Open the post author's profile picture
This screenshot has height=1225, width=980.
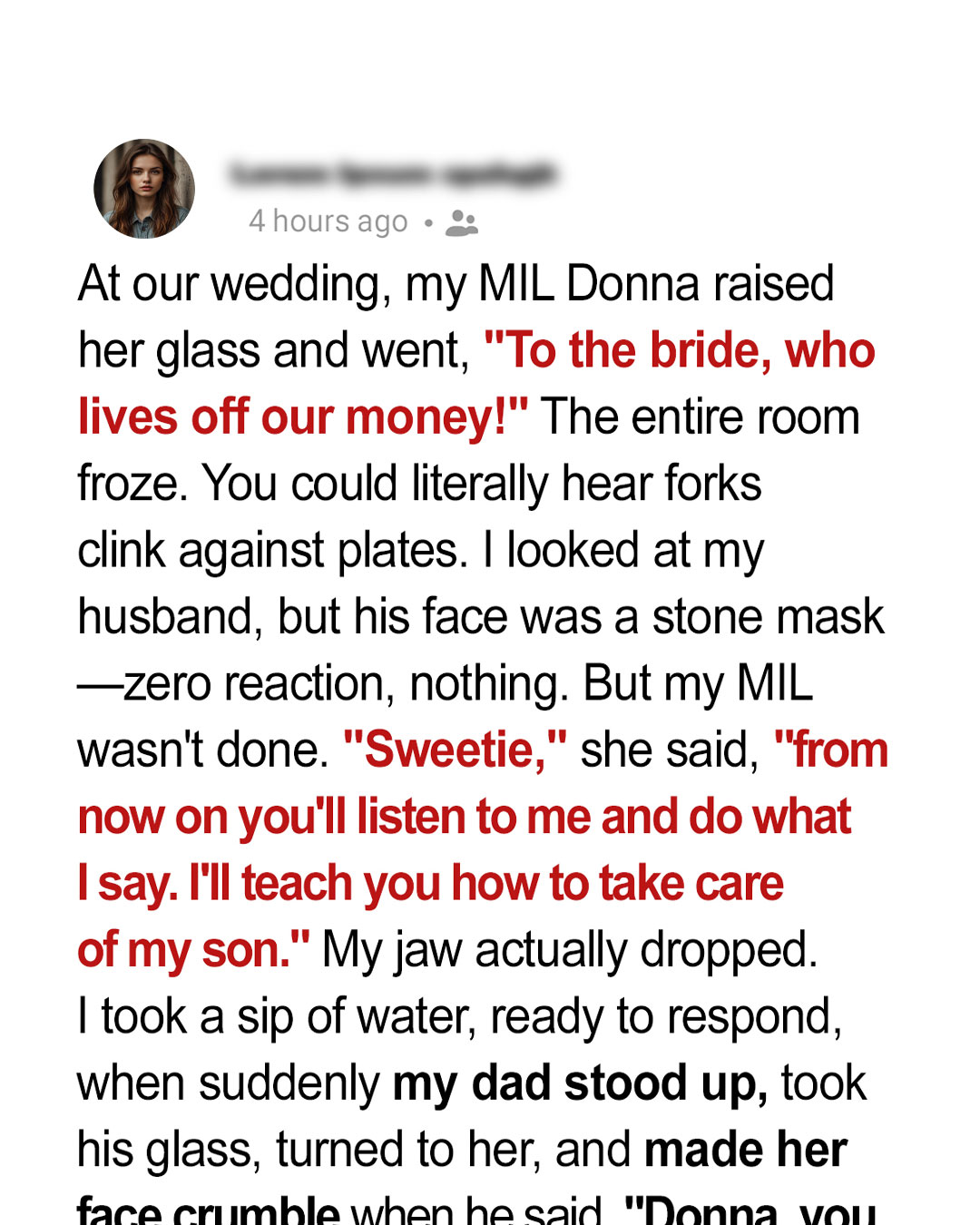144,189
